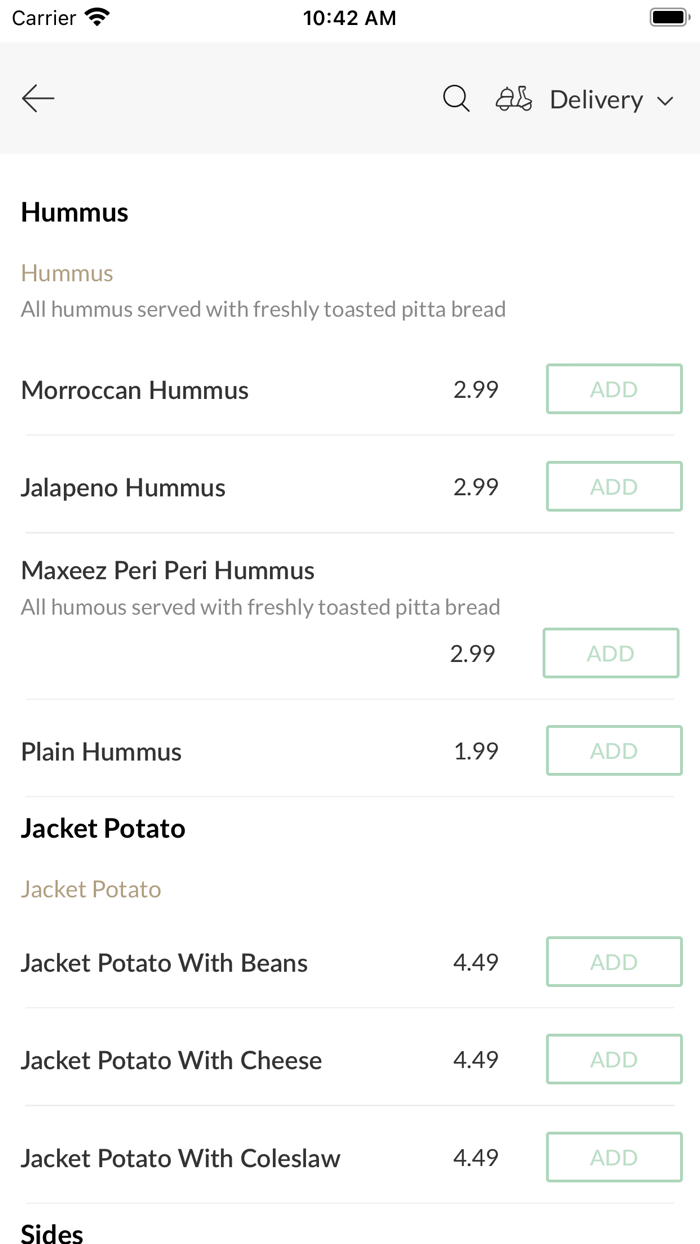Select the tan Jacket Potato subcategory label
The height and width of the screenshot is (1244, 700).
91,889
